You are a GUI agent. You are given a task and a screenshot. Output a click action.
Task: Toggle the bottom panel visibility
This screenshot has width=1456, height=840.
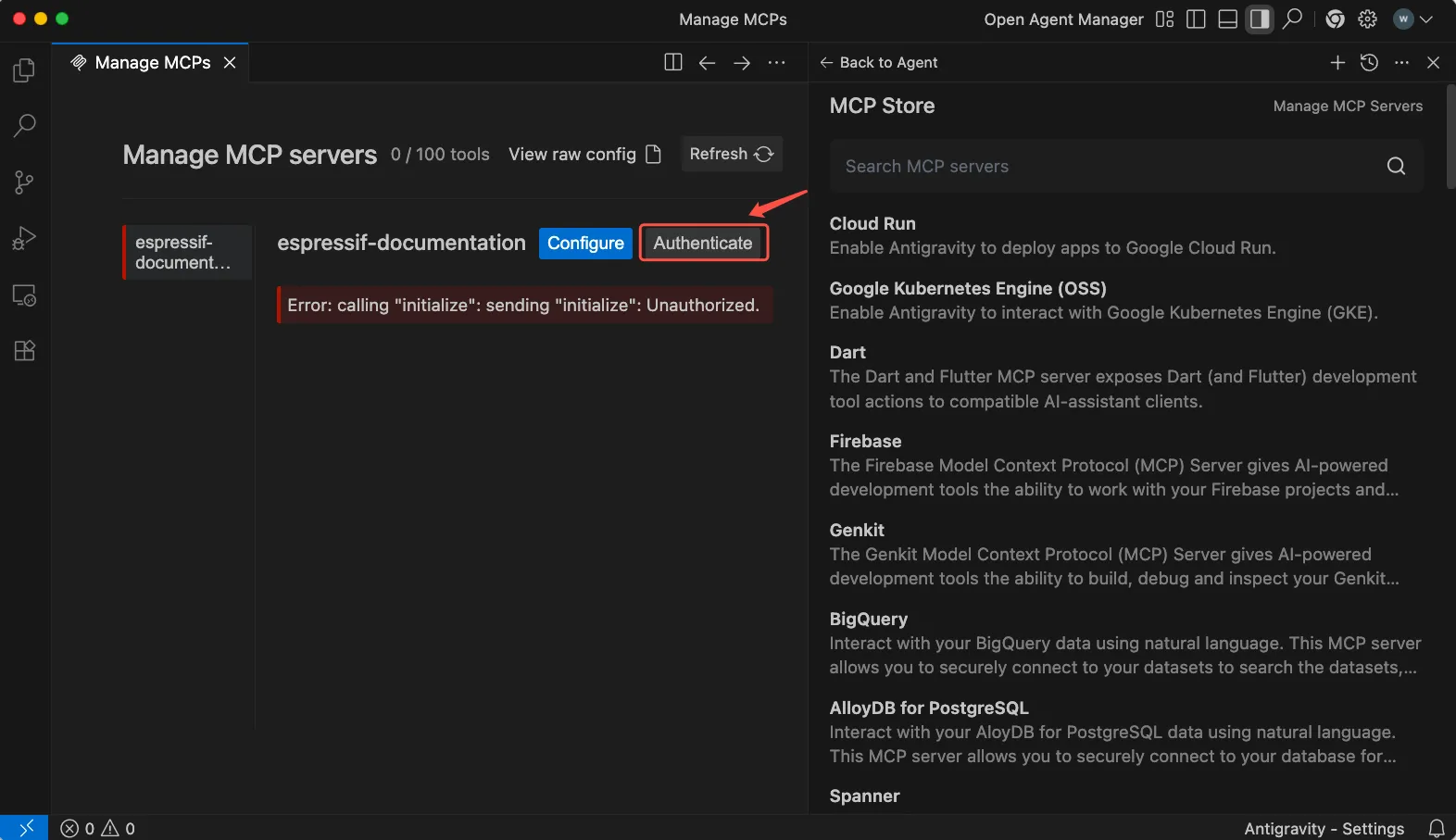tap(1228, 19)
